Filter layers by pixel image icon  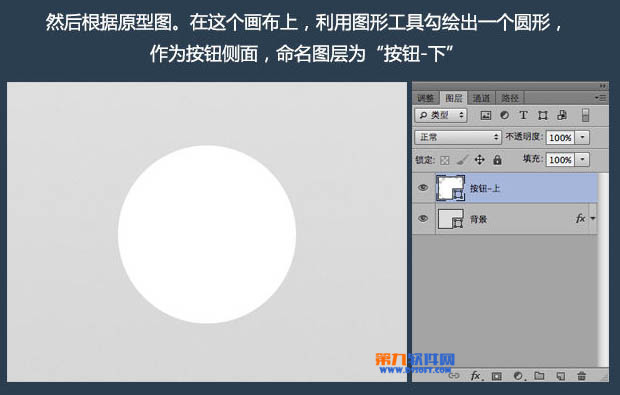[486, 115]
